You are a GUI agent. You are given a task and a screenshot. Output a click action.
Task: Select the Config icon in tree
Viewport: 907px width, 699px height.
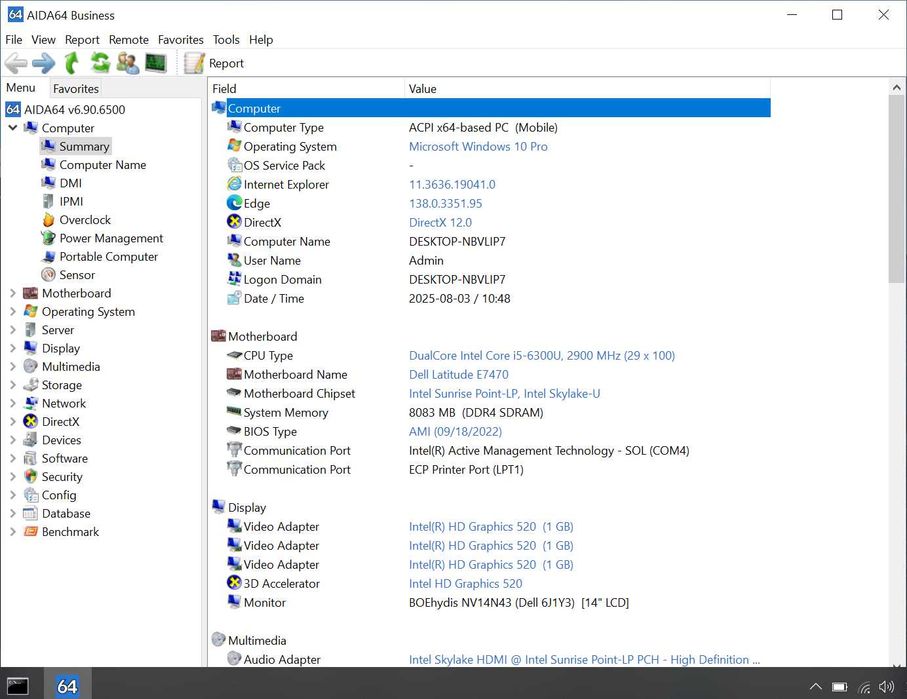pyautogui.click(x=31, y=495)
